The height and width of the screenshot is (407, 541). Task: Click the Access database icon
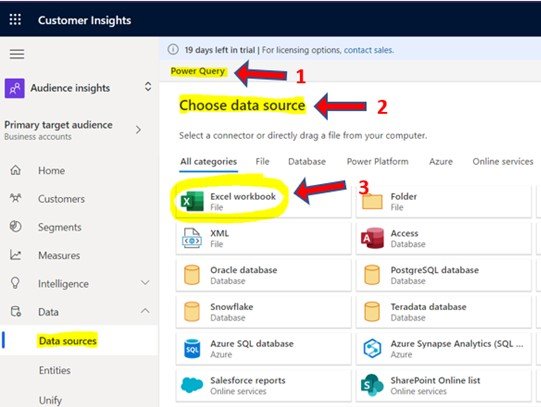click(x=372, y=238)
